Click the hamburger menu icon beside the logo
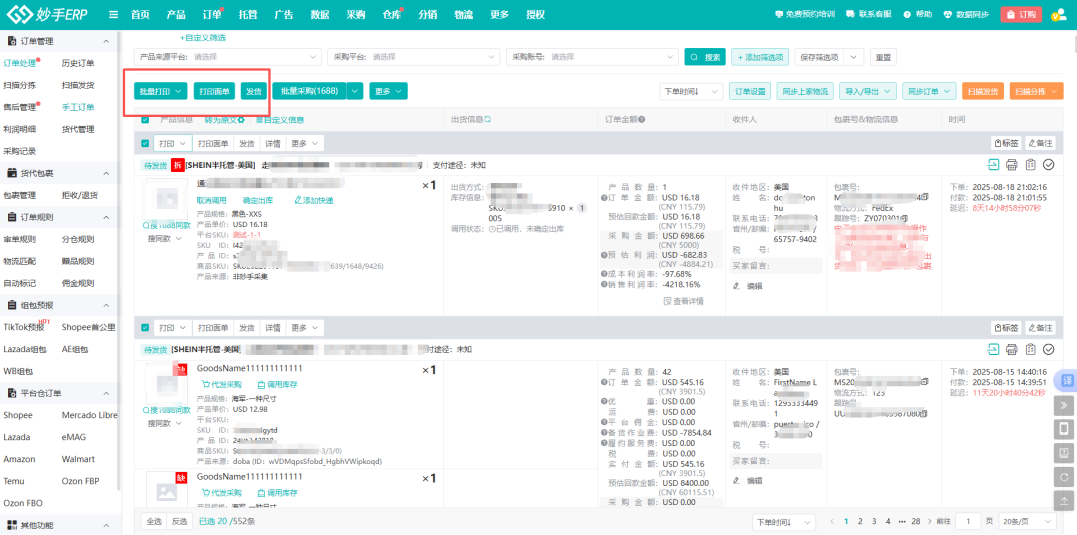The image size is (1077, 535). click(x=113, y=15)
